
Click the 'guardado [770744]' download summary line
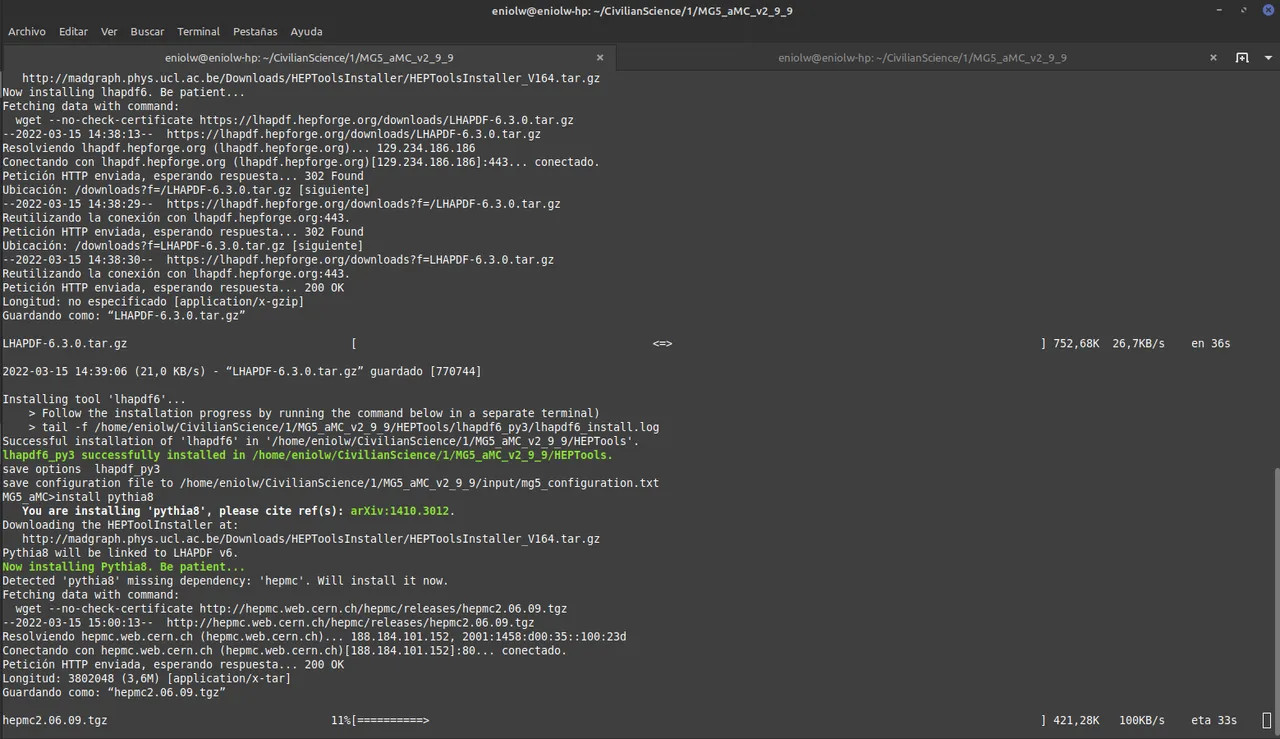(241, 372)
